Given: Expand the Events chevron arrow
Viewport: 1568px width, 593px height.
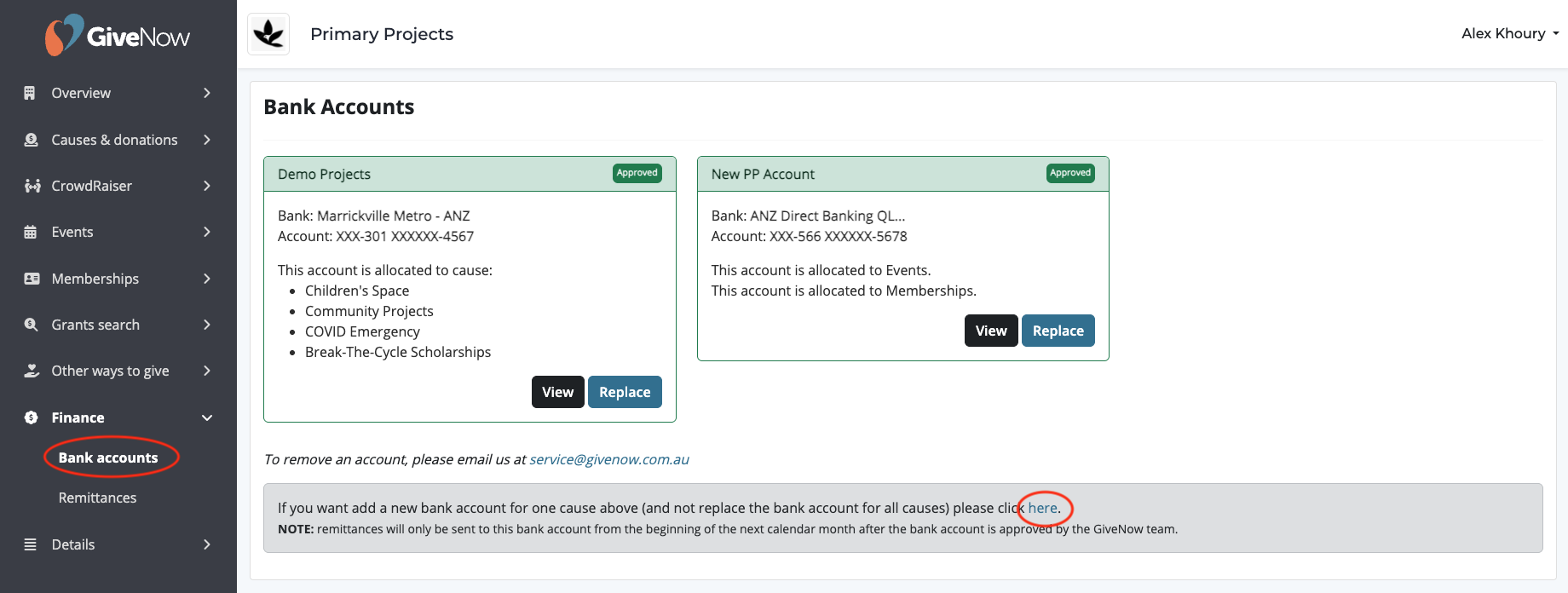Looking at the screenshot, I should tap(207, 232).
